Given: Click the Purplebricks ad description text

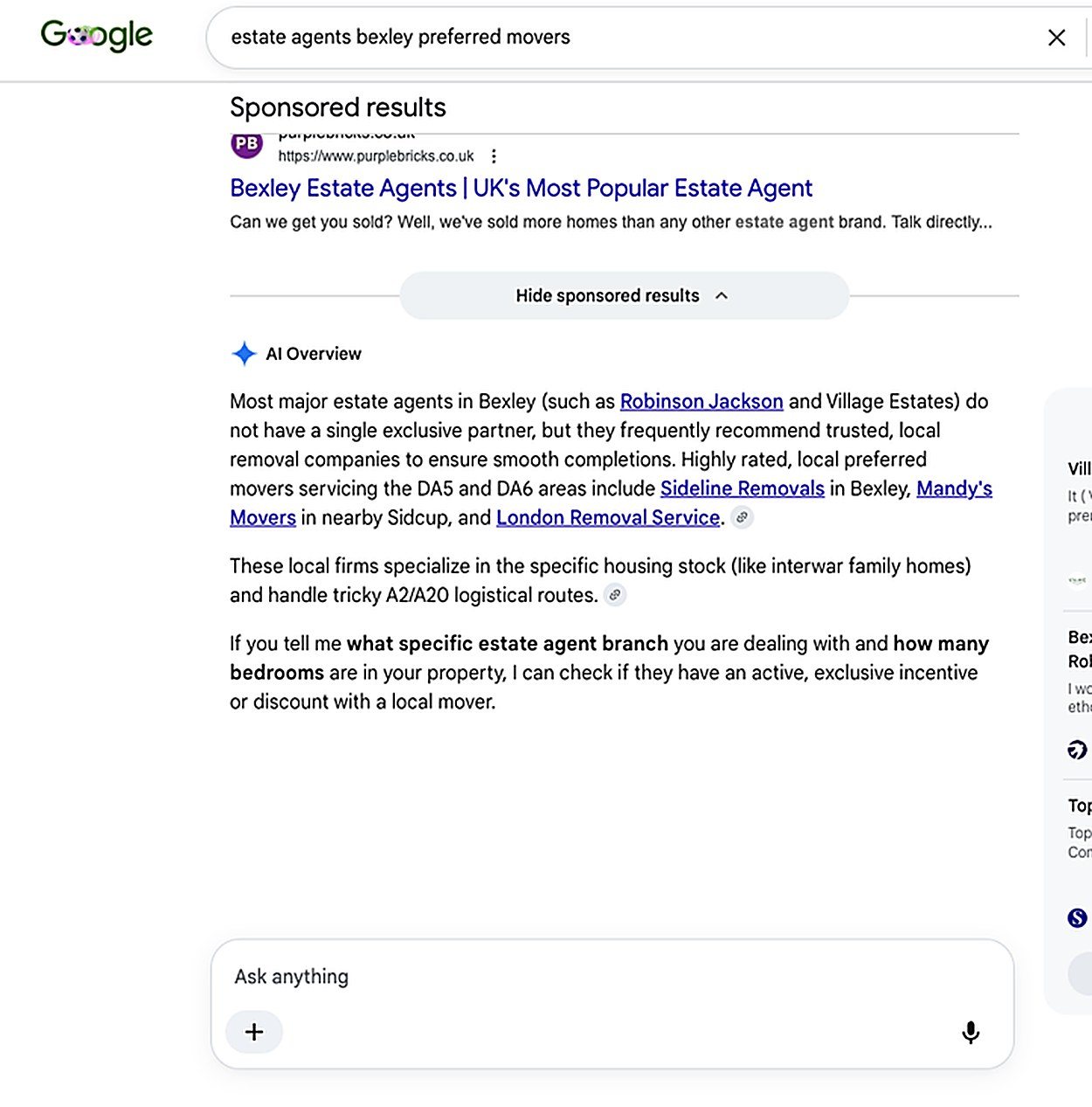Looking at the screenshot, I should (611, 222).
